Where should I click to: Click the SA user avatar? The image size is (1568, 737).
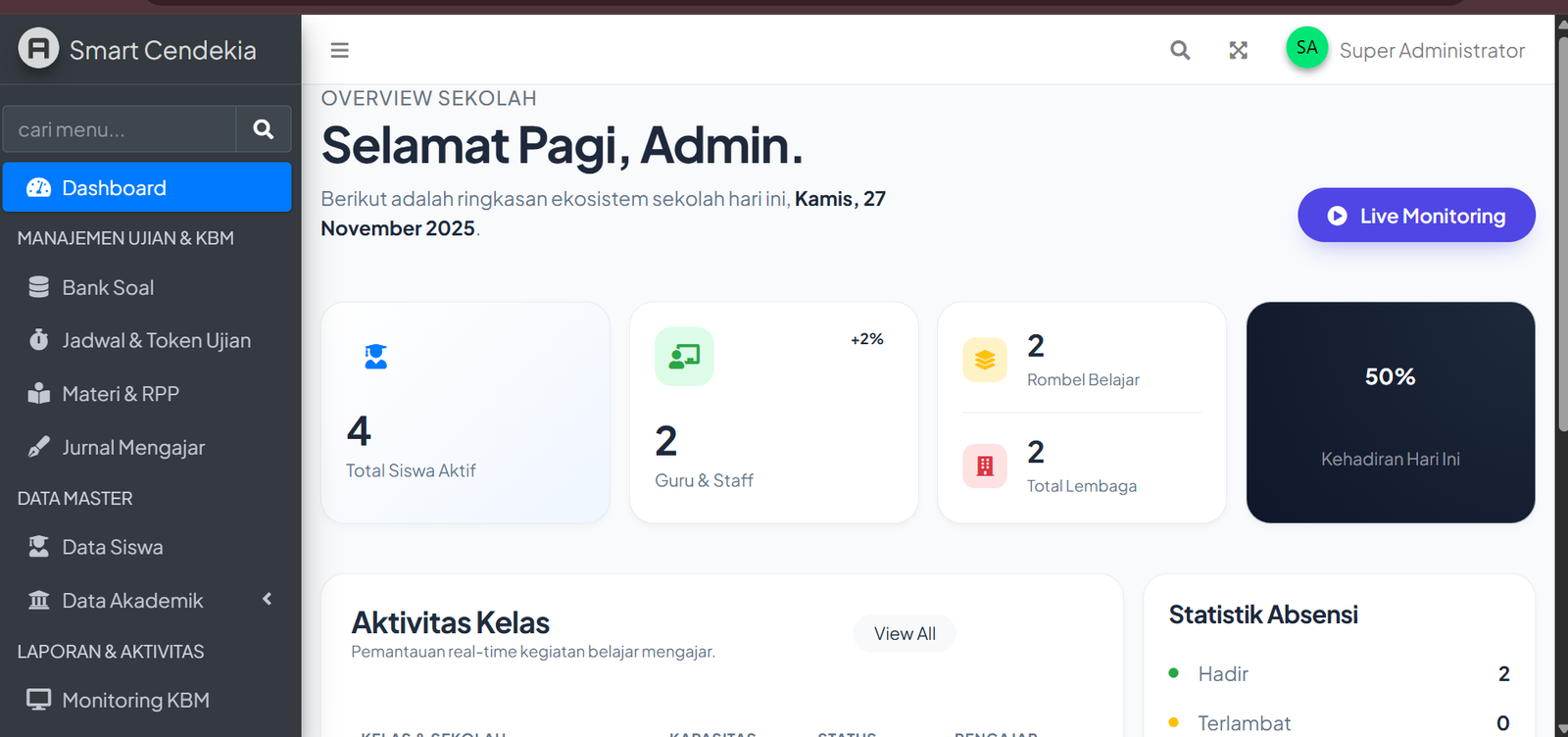tap(1306, 48)
